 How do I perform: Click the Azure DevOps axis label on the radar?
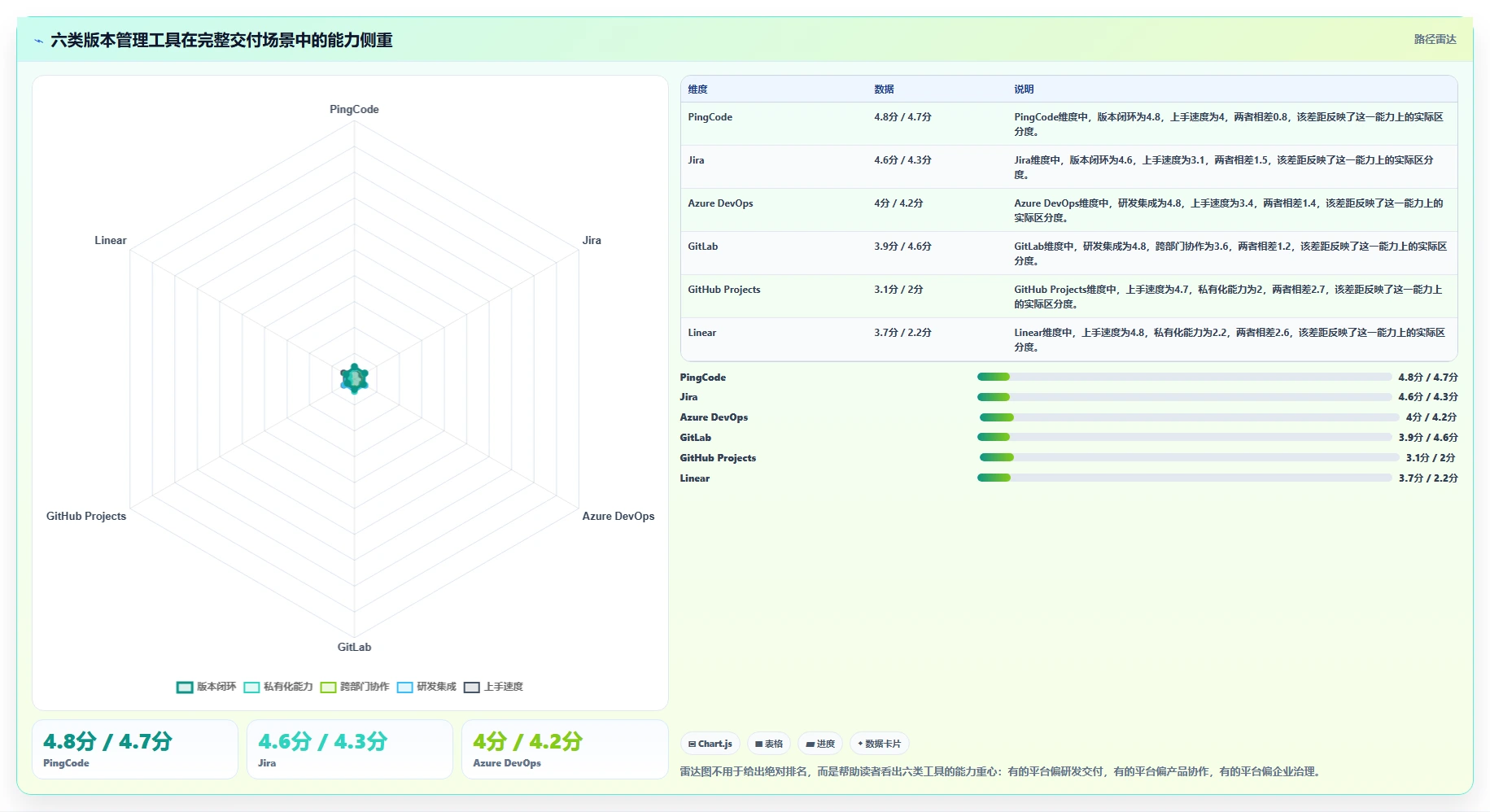pos(618,516)
